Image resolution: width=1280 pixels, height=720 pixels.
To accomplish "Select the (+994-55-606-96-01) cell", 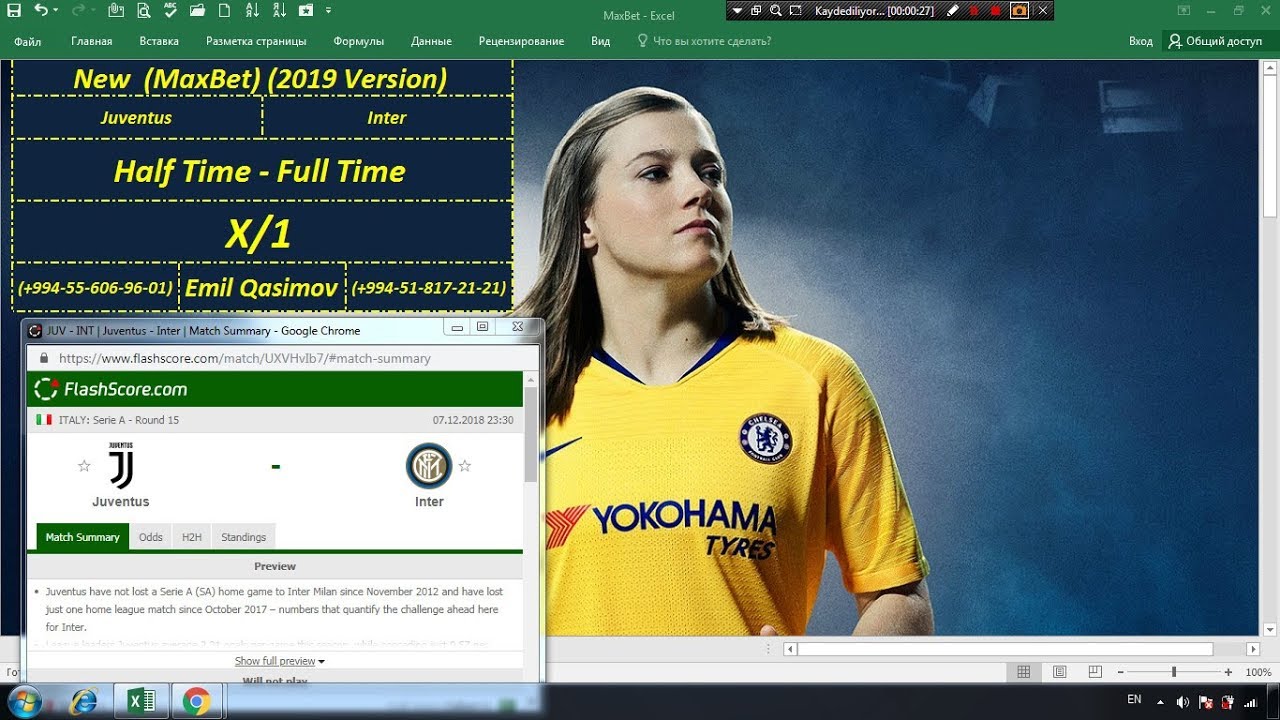I will [95, 288].
